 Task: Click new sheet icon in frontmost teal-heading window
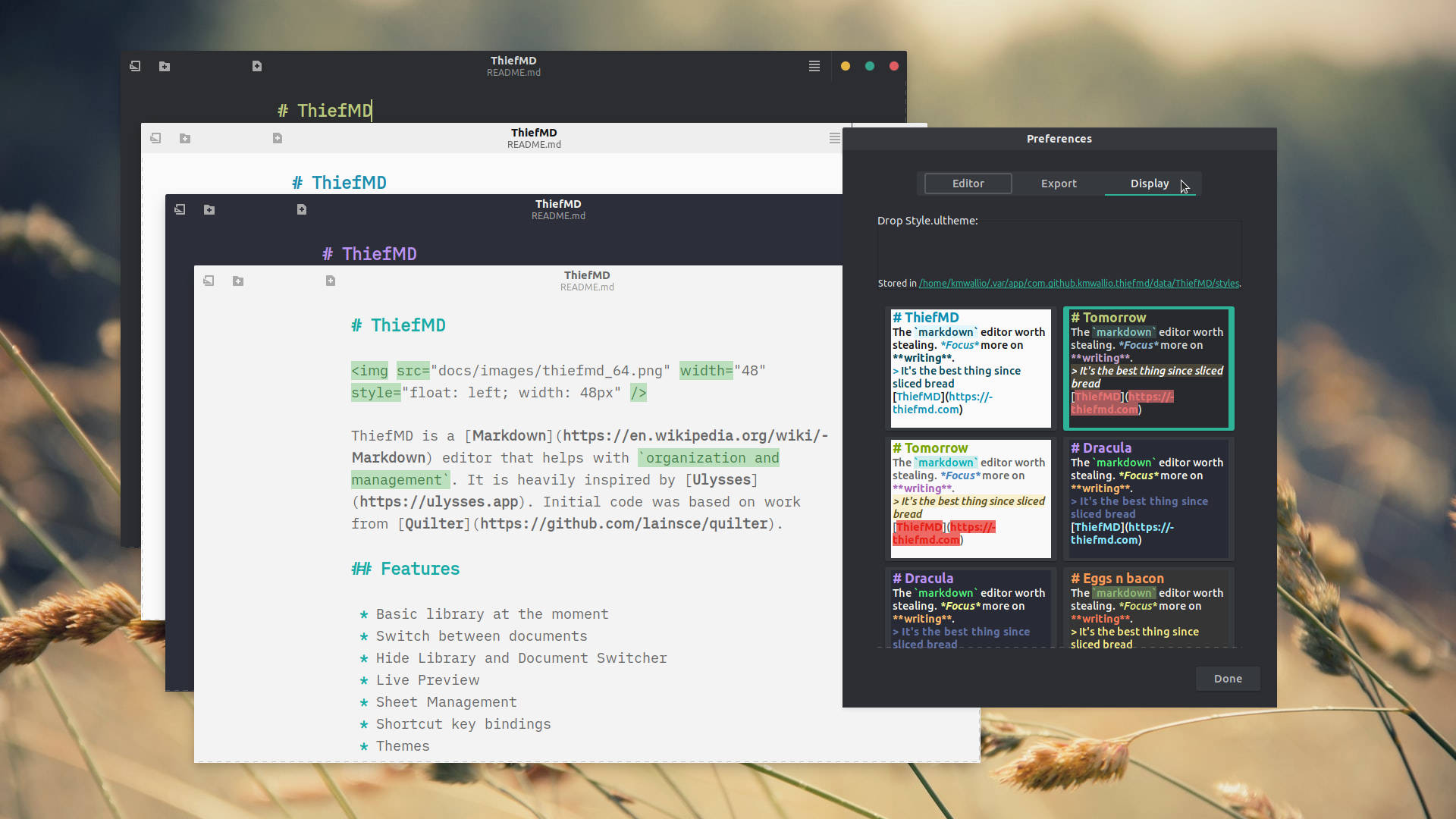tap(331, 281)
